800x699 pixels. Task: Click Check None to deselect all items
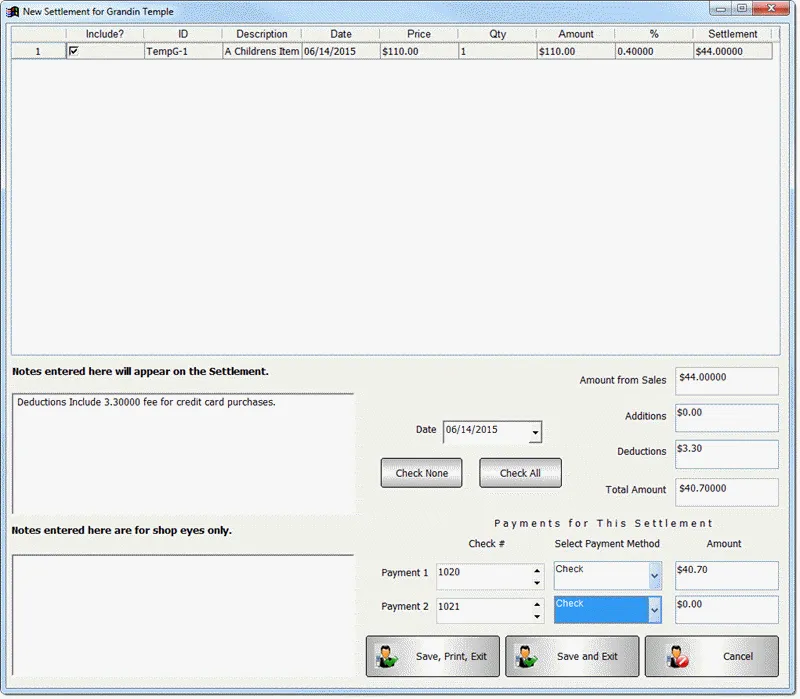click(x=421, y=472)
